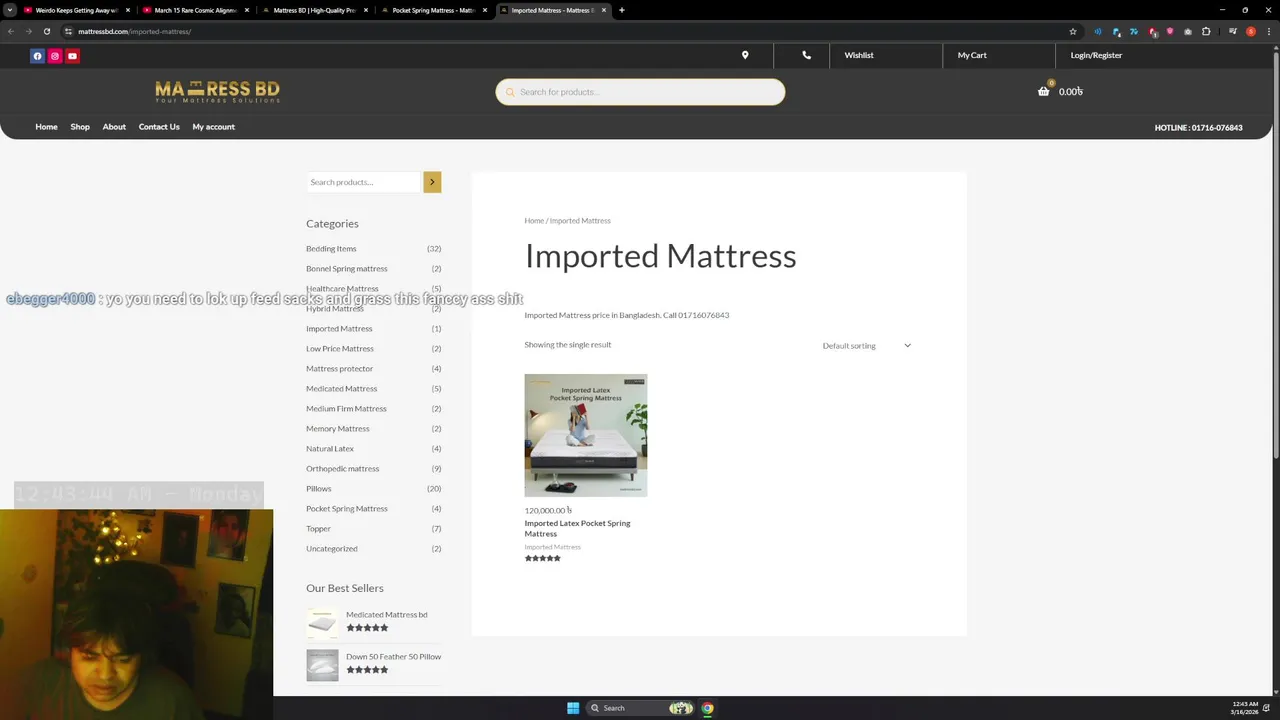Open the Default sorting dropdown
Viewport: 1280px width, 720px height.
click(x=866, y=346)
